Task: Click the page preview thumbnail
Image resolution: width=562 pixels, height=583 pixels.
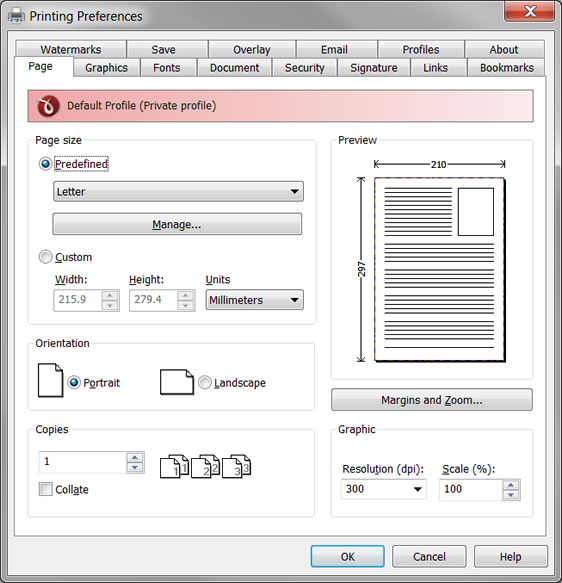Action: (x=440, y=270)
